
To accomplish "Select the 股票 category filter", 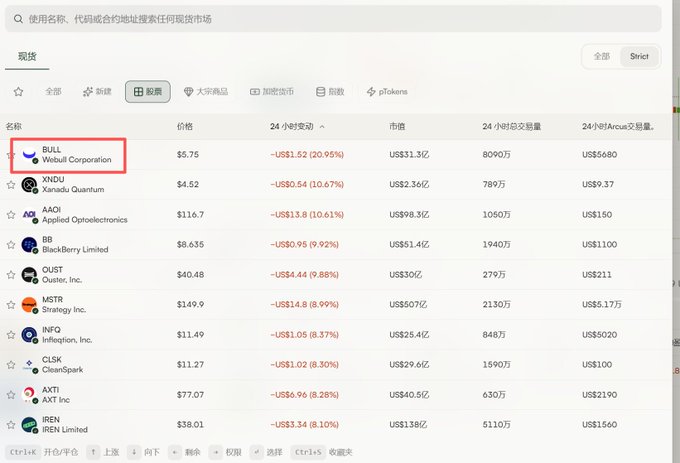I will coord(148,91).
